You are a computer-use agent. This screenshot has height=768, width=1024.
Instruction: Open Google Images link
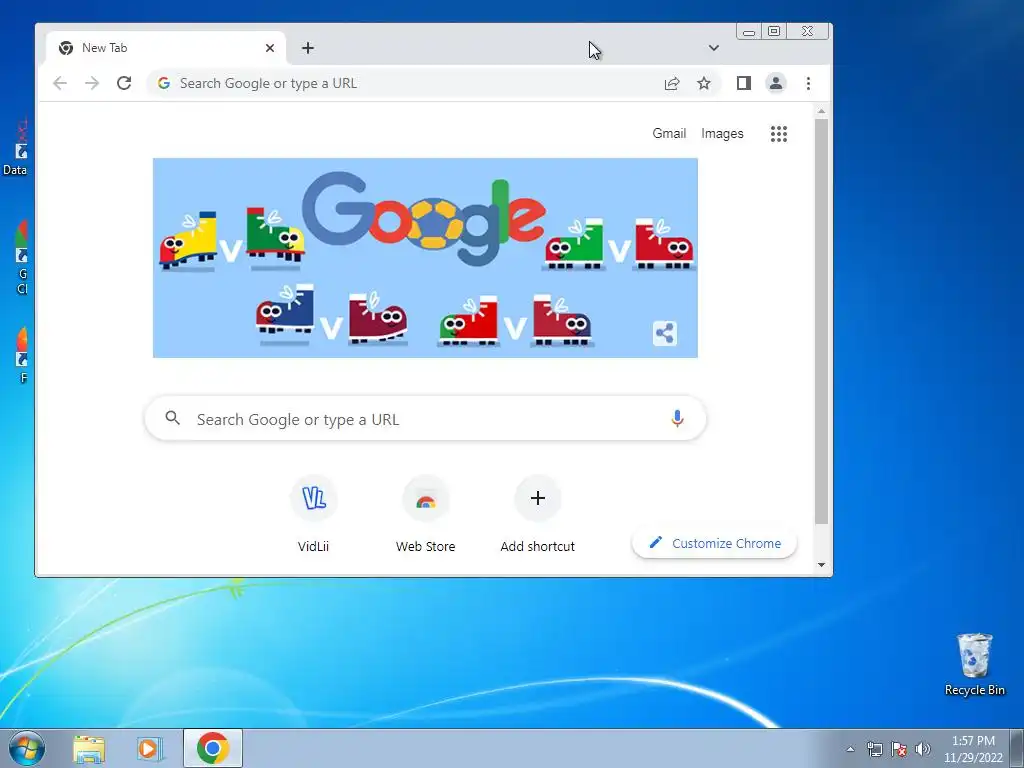tap(722, 133)
